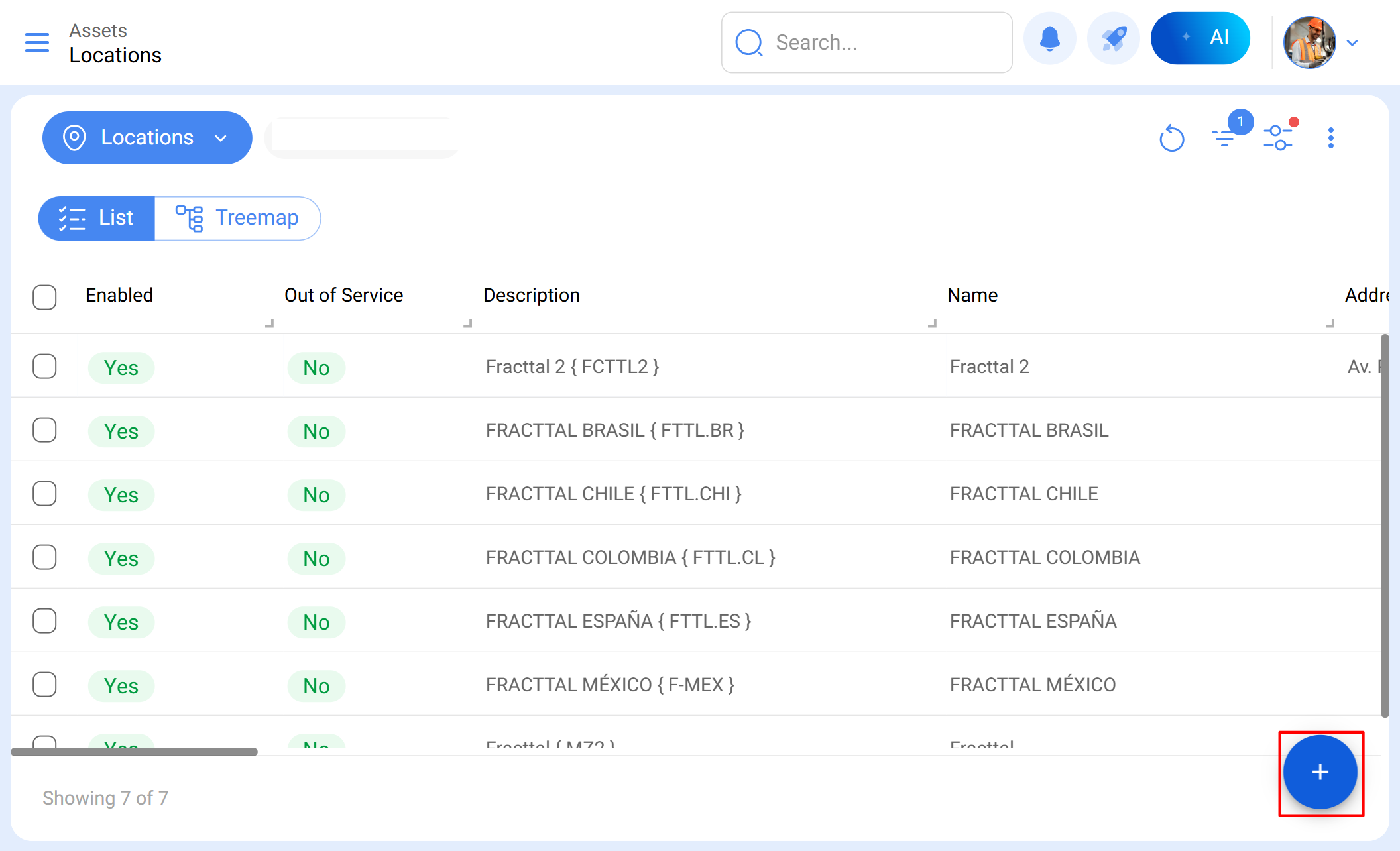Open the filter icon with badge
Viewport: 1400px width, 851px height.
(1224, 137)
